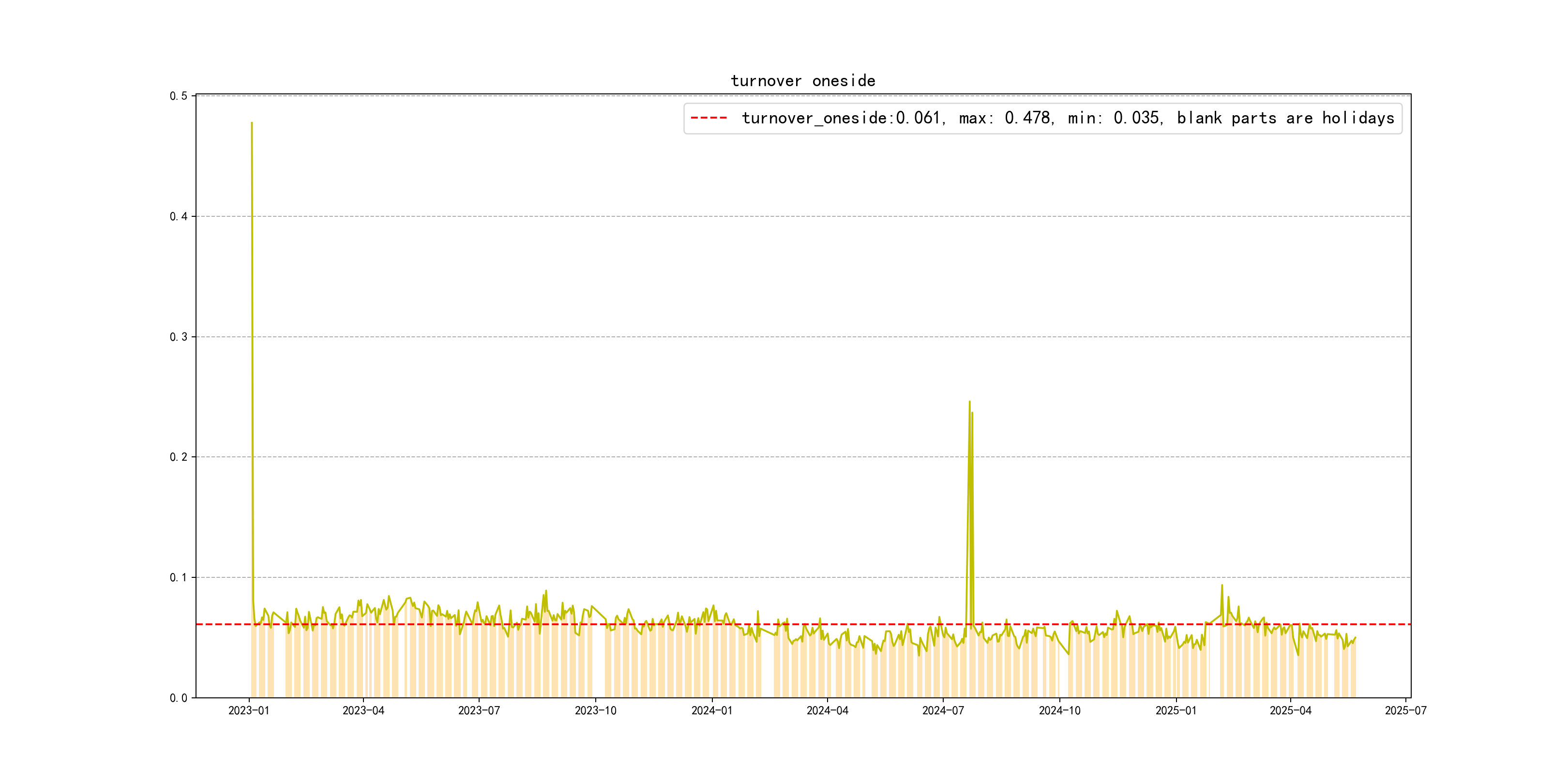Click the top of the January 2023 spike
Screen dimensions: 1568x784
tap(251, 123)
